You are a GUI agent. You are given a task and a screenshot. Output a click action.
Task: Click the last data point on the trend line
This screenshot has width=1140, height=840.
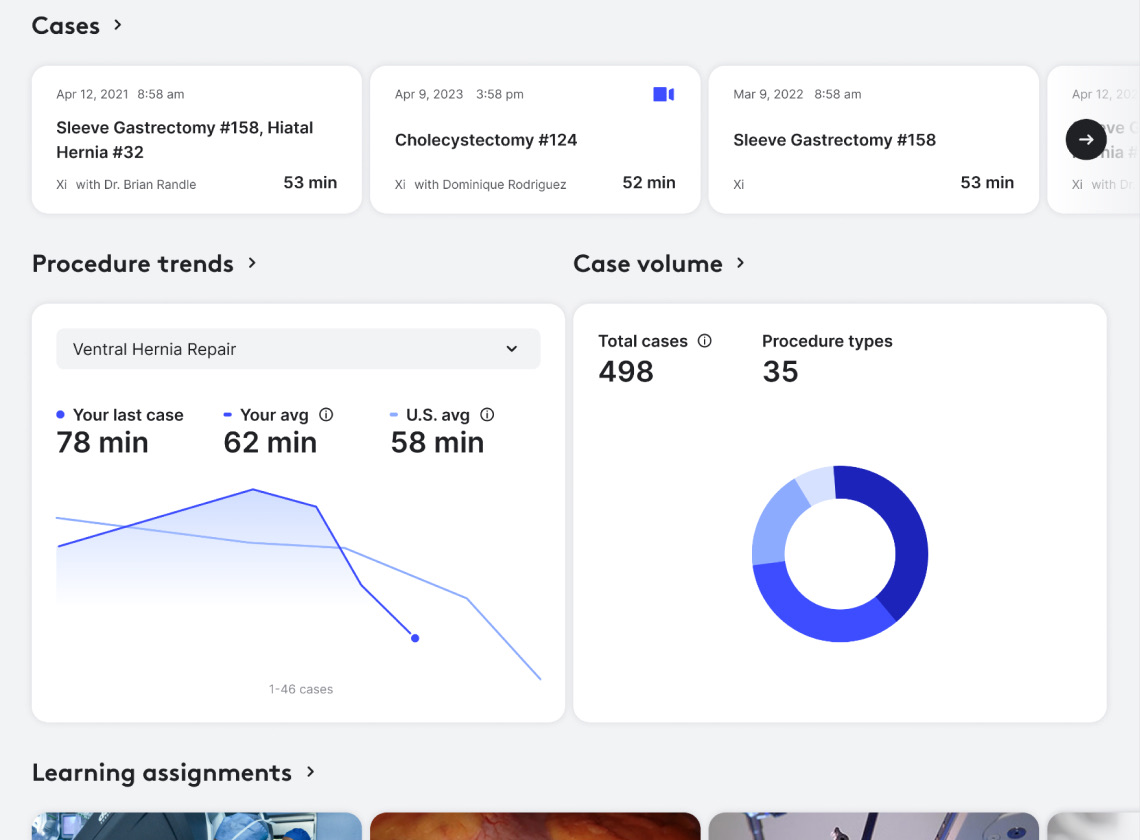[414, 637]
